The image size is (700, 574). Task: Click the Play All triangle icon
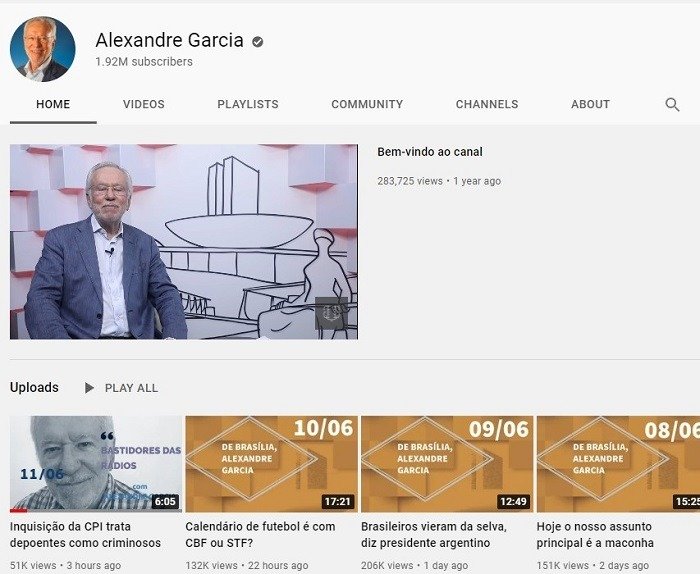click(x=90, y=388)
